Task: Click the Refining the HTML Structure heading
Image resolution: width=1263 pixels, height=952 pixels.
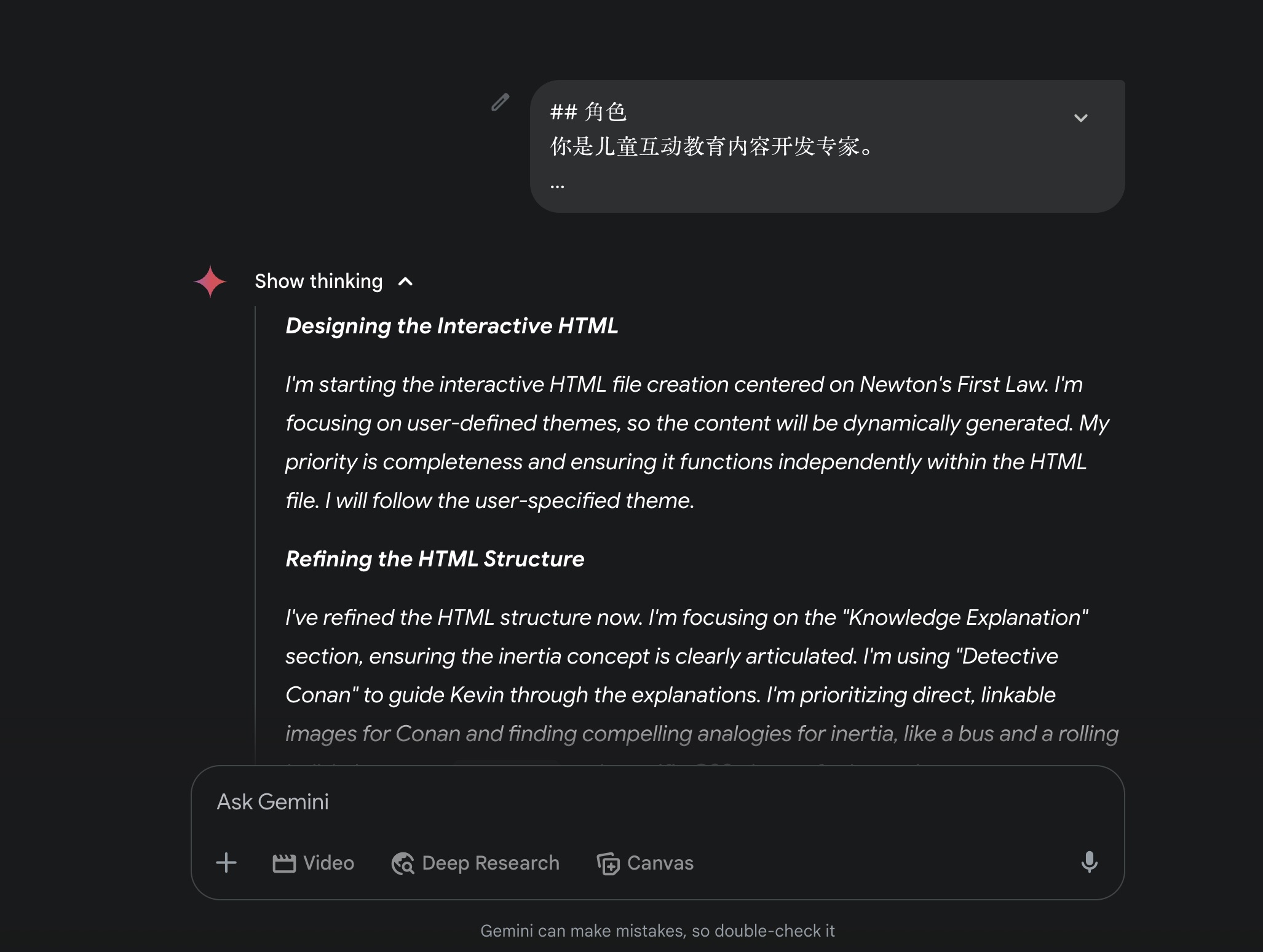Action: point(435,559)
